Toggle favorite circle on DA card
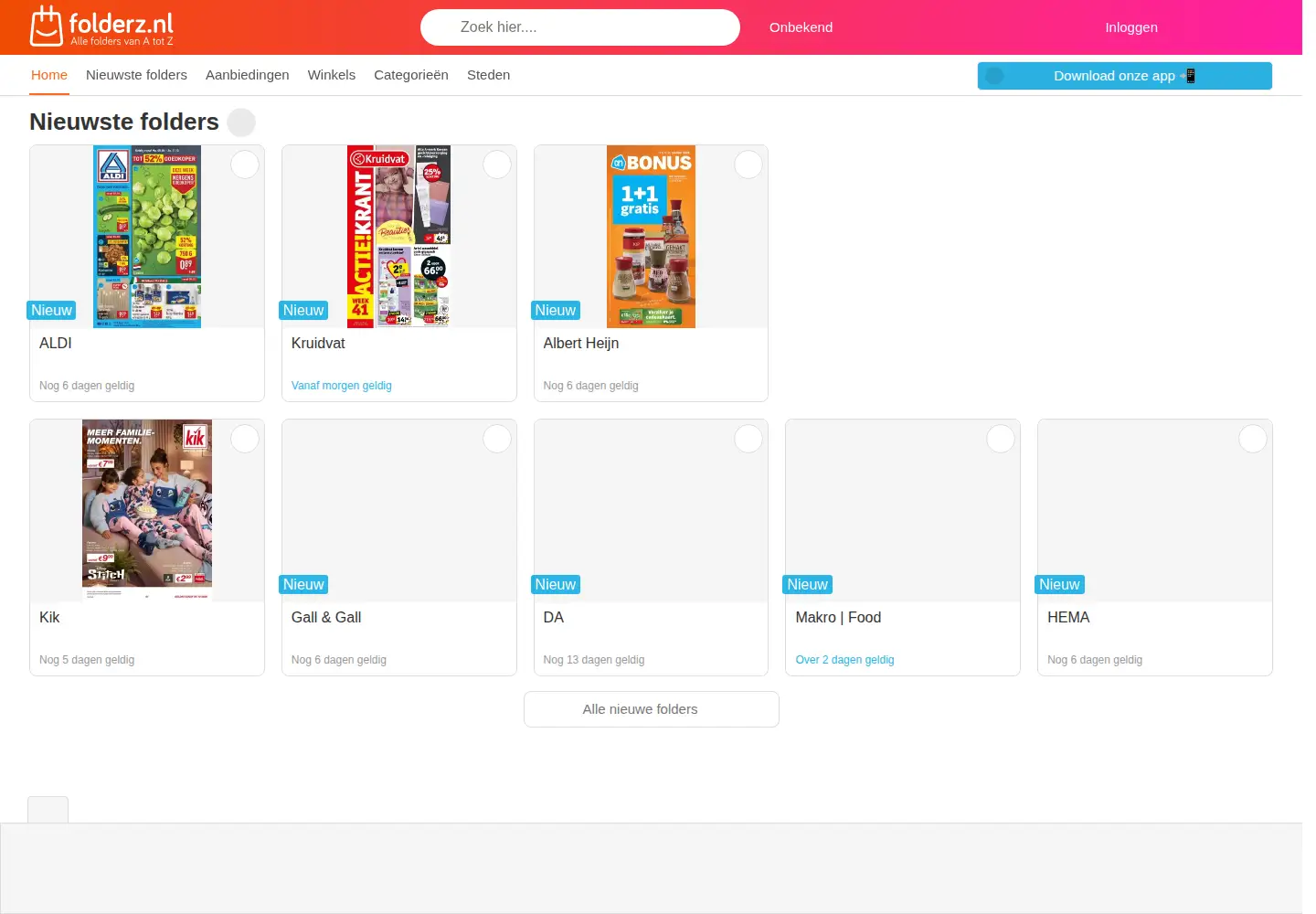 click(748, 439)
